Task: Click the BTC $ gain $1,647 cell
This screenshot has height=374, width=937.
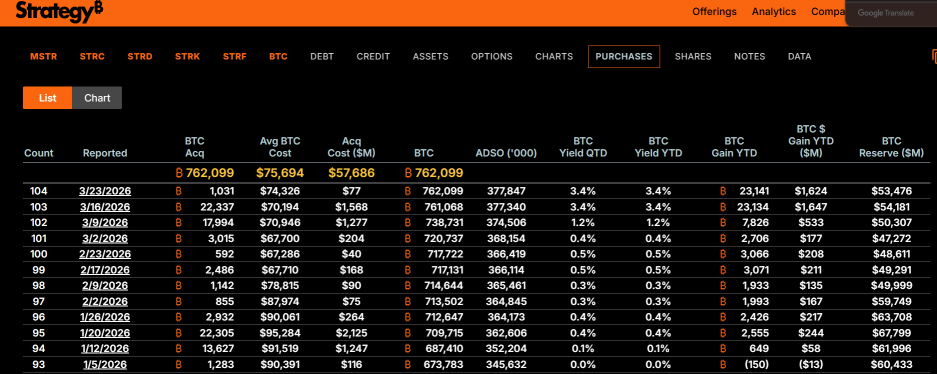Action: [810, 207]
